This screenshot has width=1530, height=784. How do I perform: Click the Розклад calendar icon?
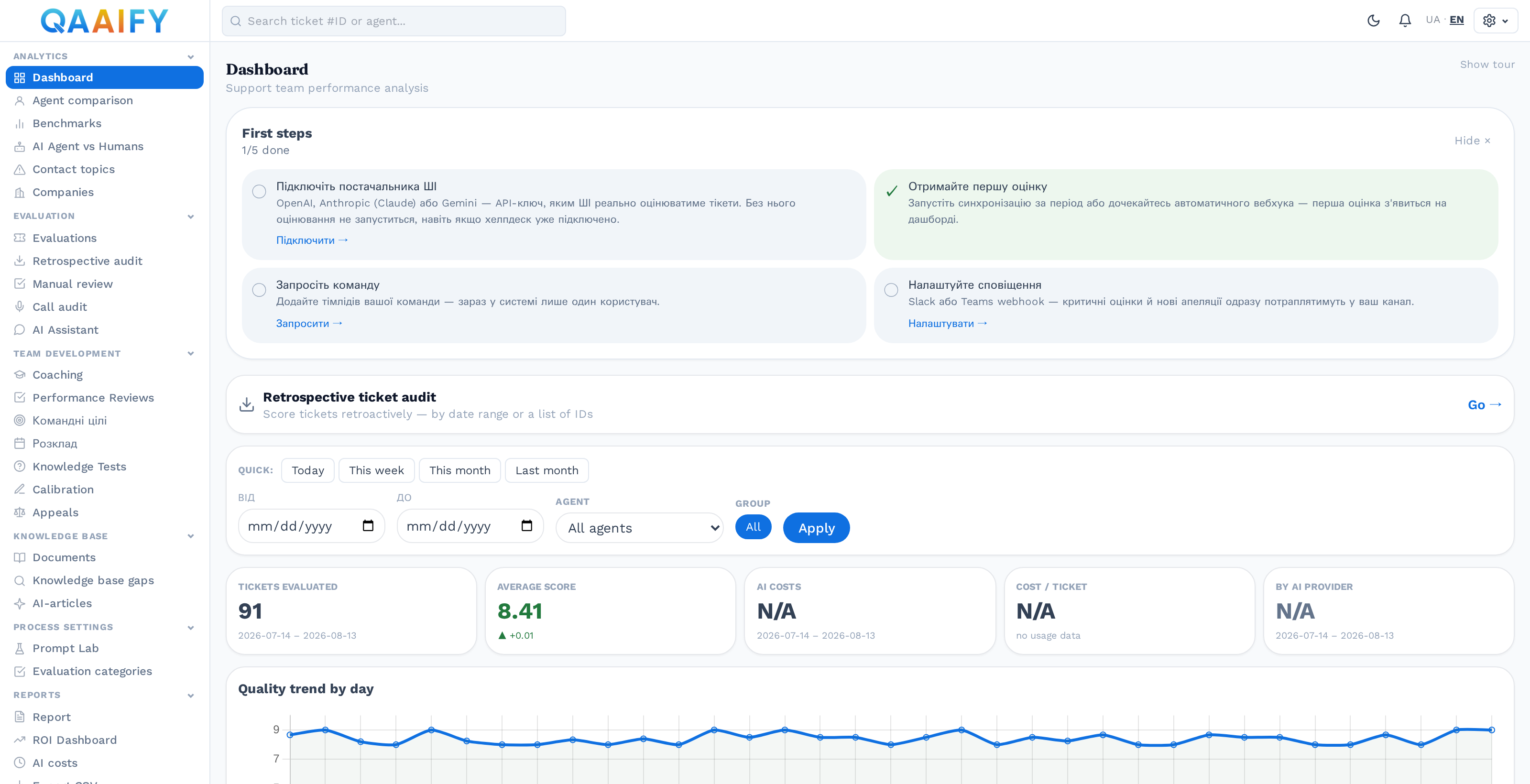click(x=20, y=444)
